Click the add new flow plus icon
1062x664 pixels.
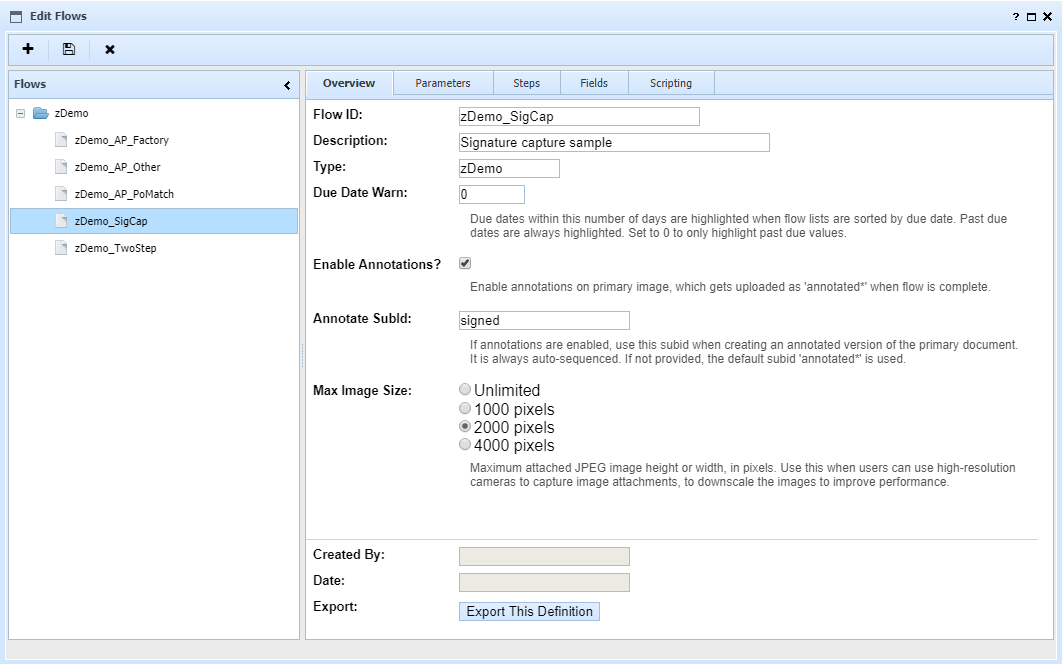(28, 49)
